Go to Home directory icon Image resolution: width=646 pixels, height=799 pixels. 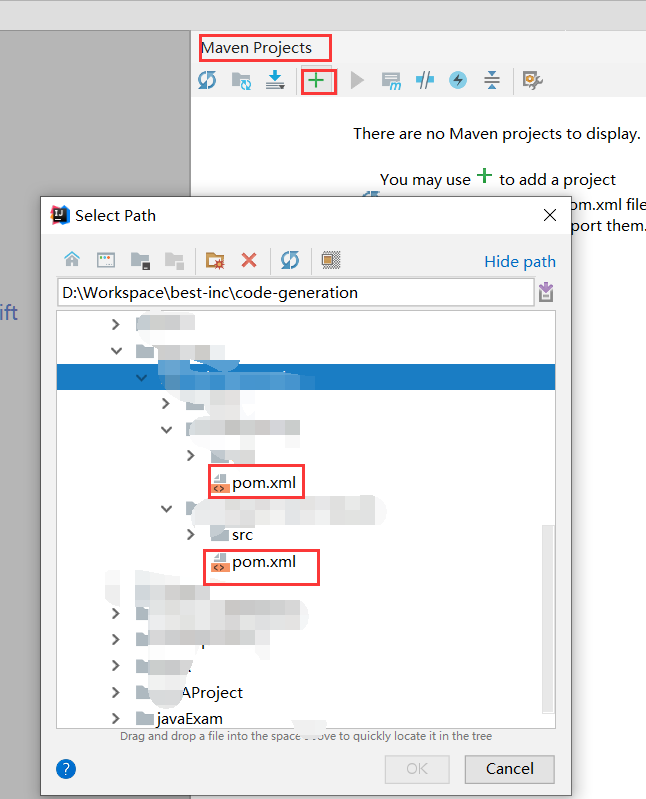click(x=72, y=260)
